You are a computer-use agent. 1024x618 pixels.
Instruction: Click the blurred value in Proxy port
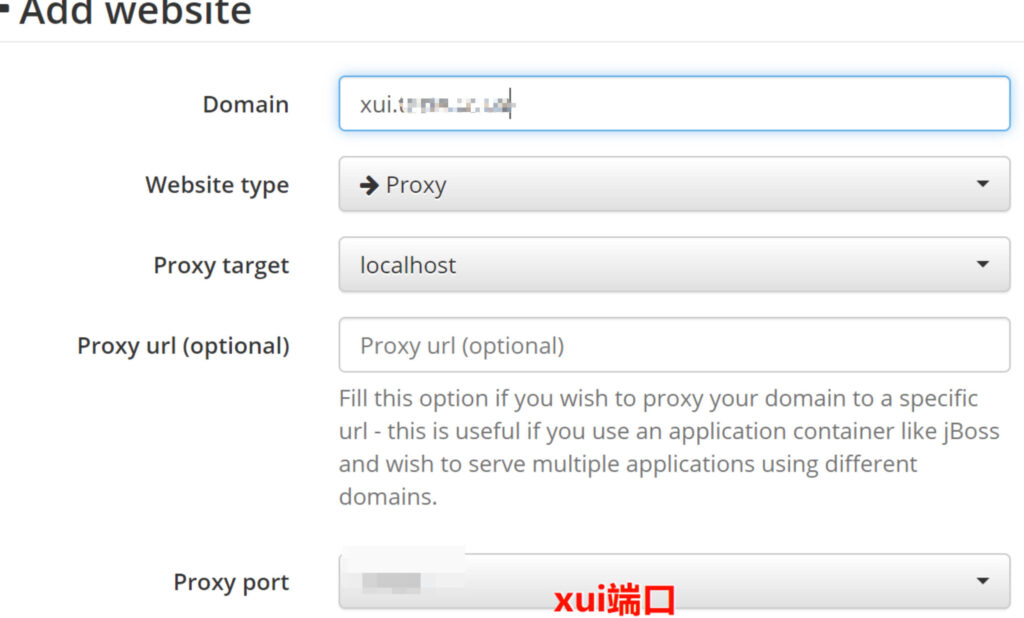pyautogui.click(x=391, y=581)
